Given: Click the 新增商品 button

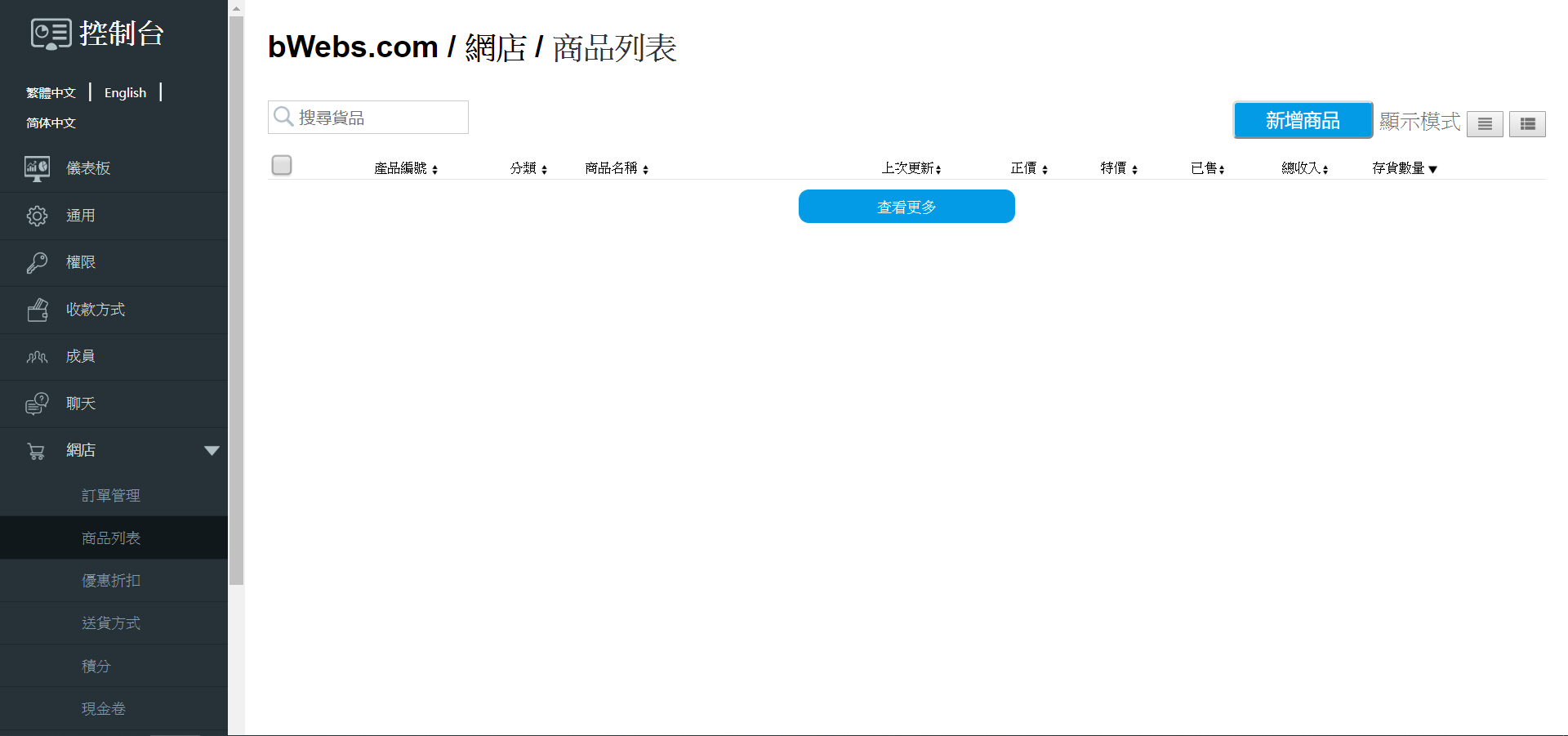Looking at the screenshot, I should tap(1302, 121).
